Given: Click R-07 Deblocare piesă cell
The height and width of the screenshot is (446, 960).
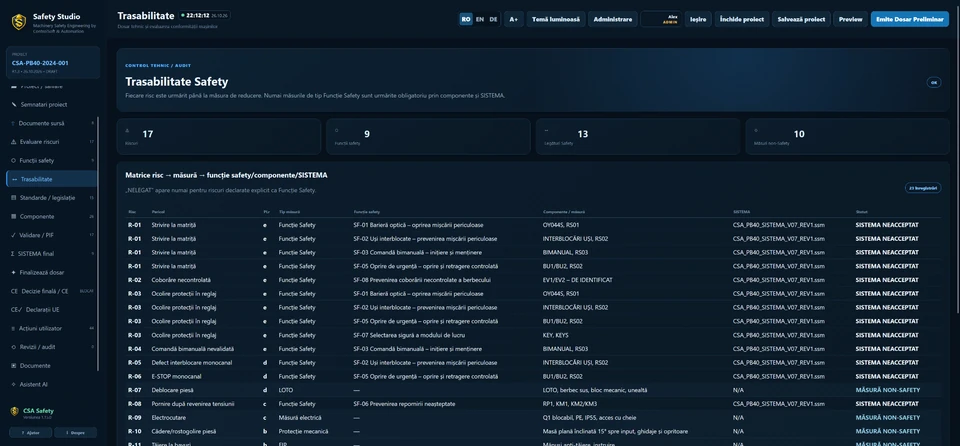Looking at the screenshot, I should (174, 390).
